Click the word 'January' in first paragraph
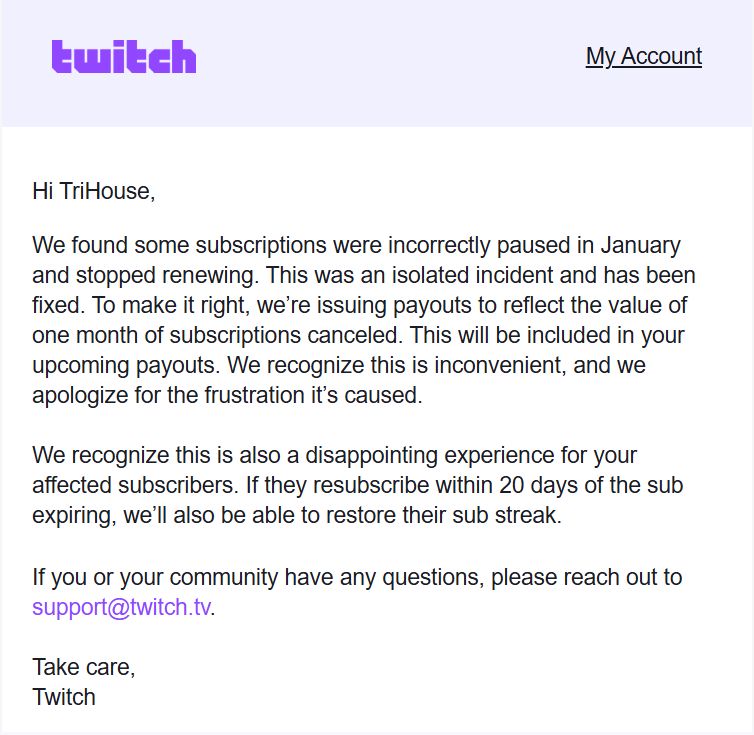Viewport: 754px width, 735px height. [x=640, y=245]
